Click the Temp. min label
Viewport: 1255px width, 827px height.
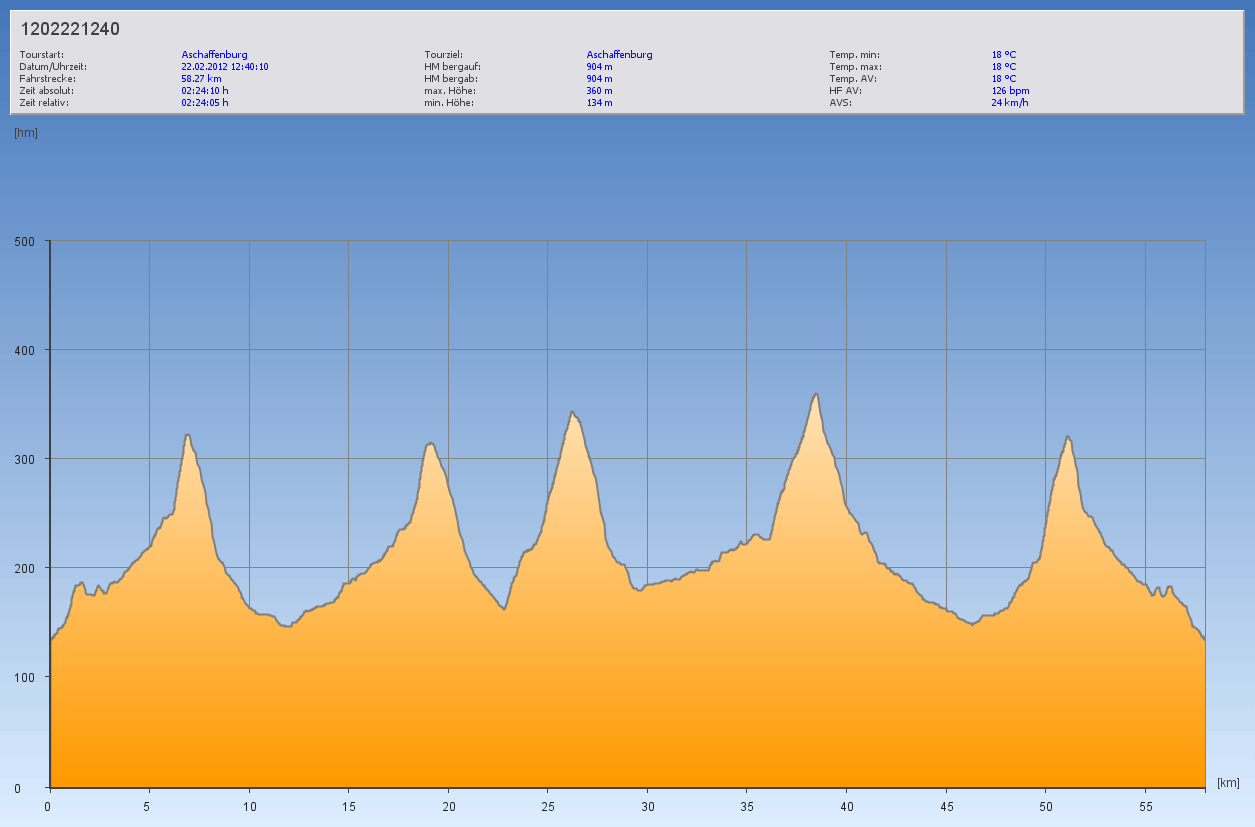click(x=854, y=55)
